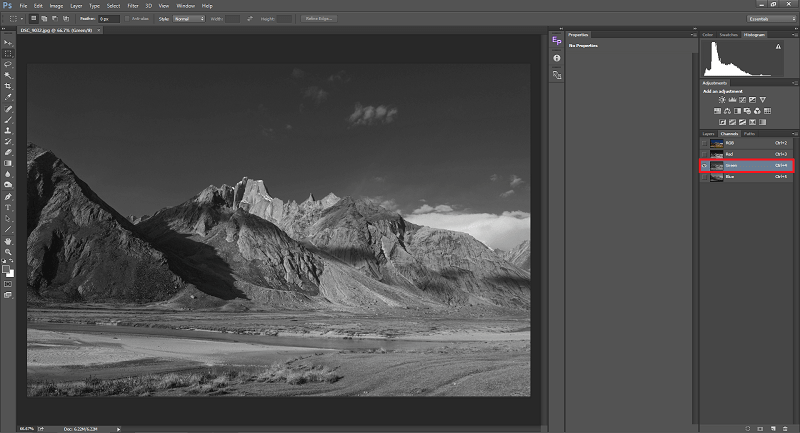800x433 pixels.
Task: Click the Refine Edge button
Action: click(320, 18)
